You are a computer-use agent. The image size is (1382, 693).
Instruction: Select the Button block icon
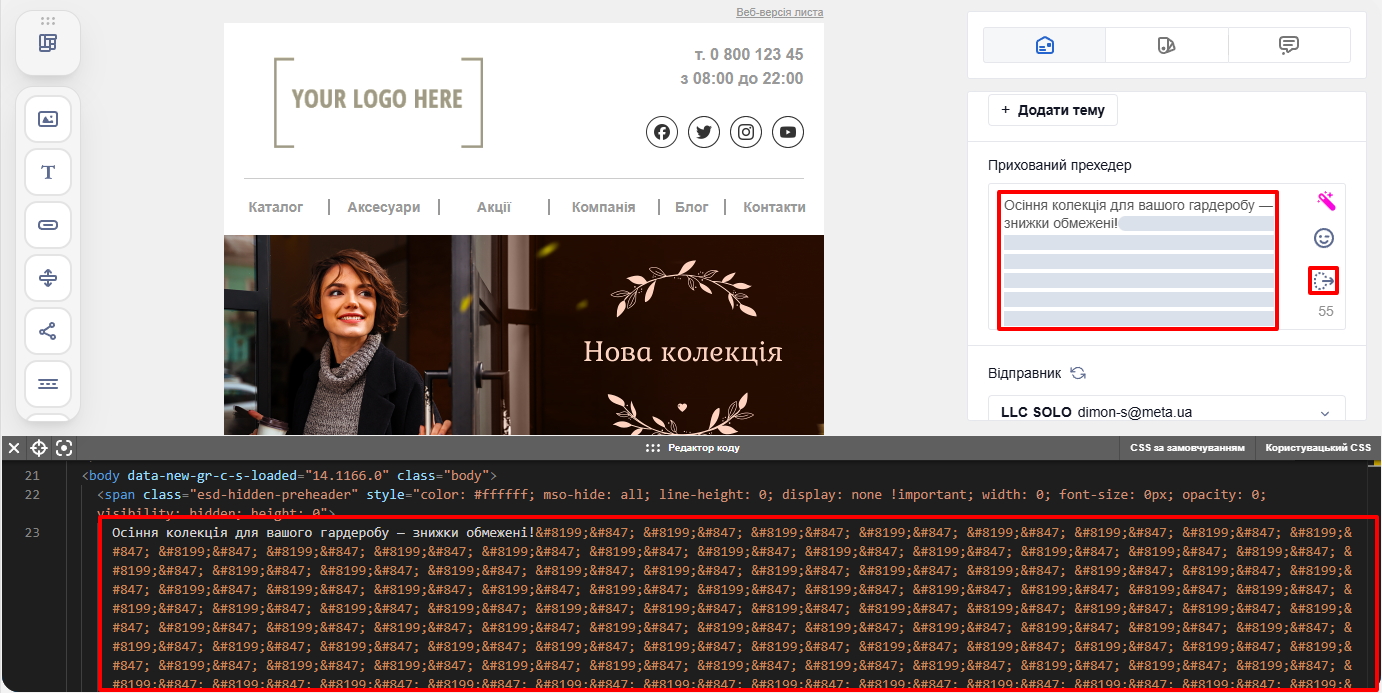pyautogui.click(x=48, y=225)
